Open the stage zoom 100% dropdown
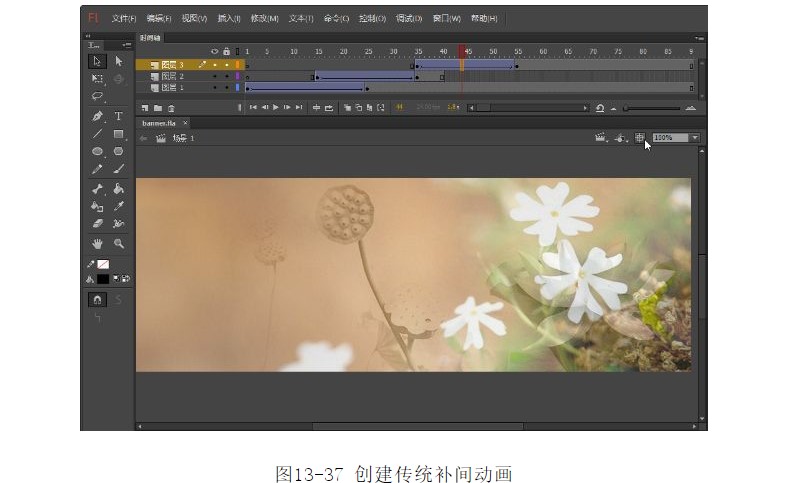Screen dimensions: 804x483 (x=694, y=138)
